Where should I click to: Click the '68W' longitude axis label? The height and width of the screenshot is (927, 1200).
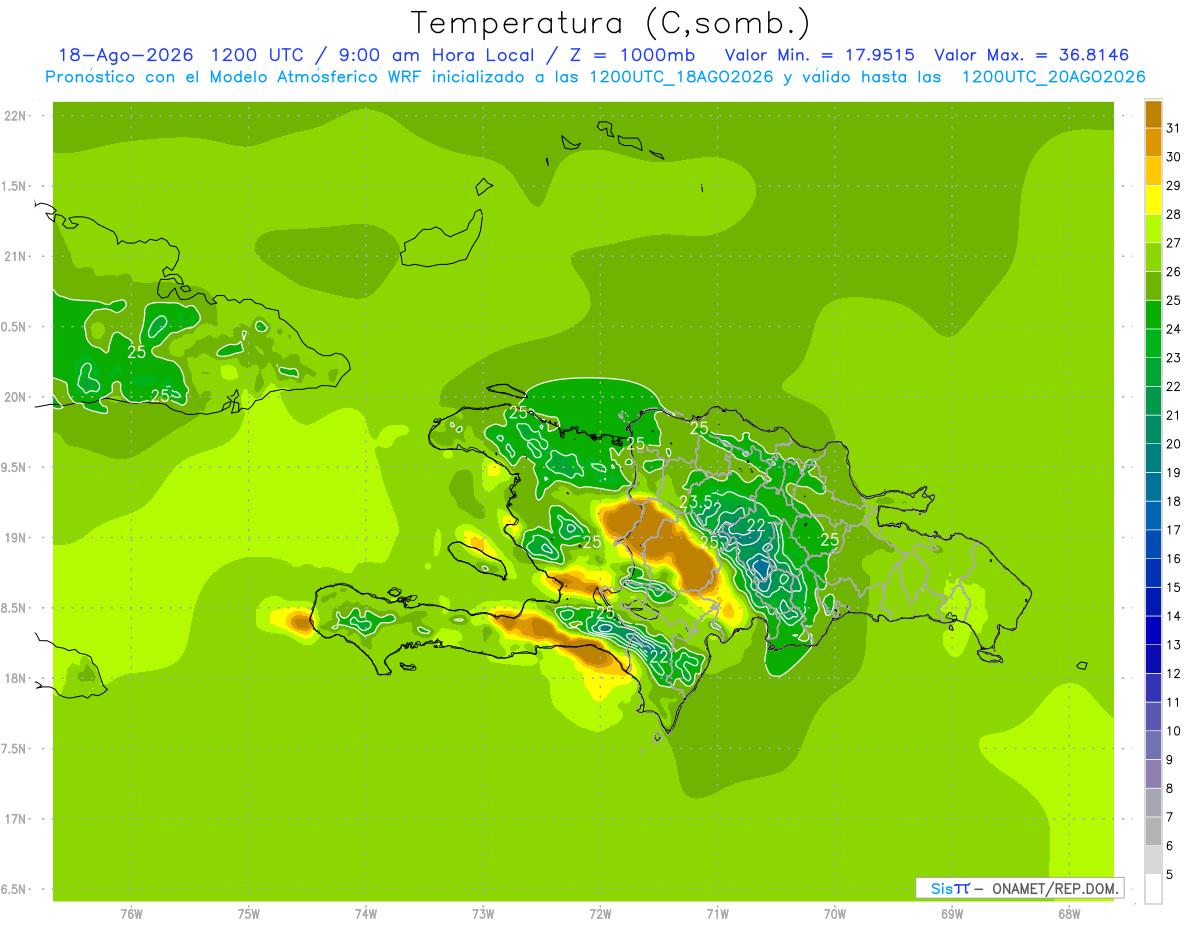tap(1069, 914)
